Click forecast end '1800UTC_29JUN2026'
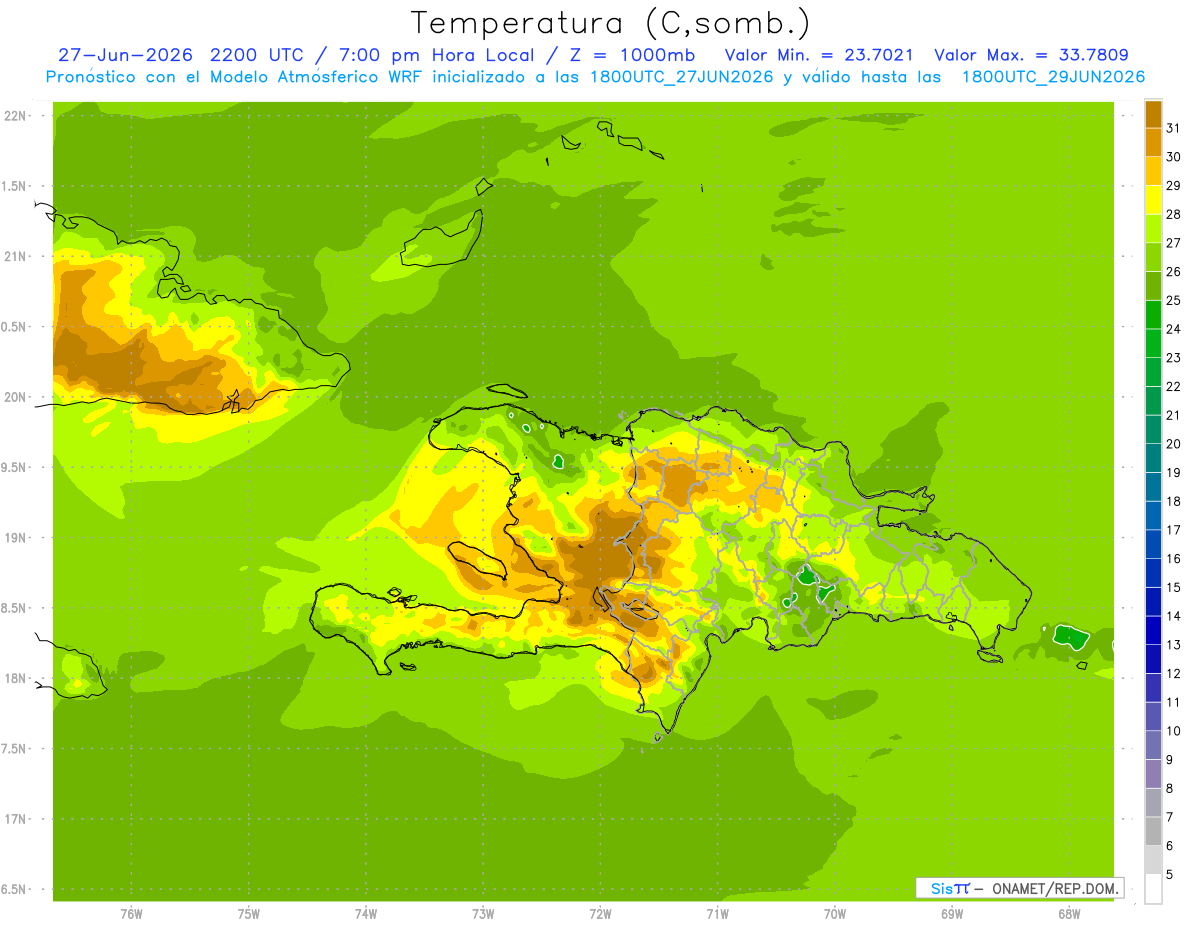 point(1053,77)
